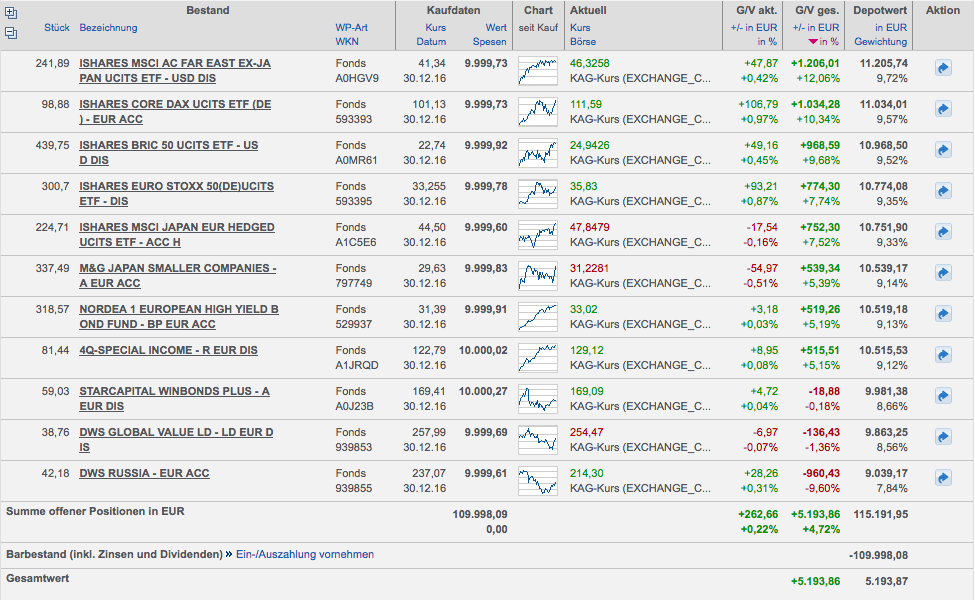The image size is (975, 600).
Task: Click action icon for 4Q-Special Income row
Action: (942, 354)
